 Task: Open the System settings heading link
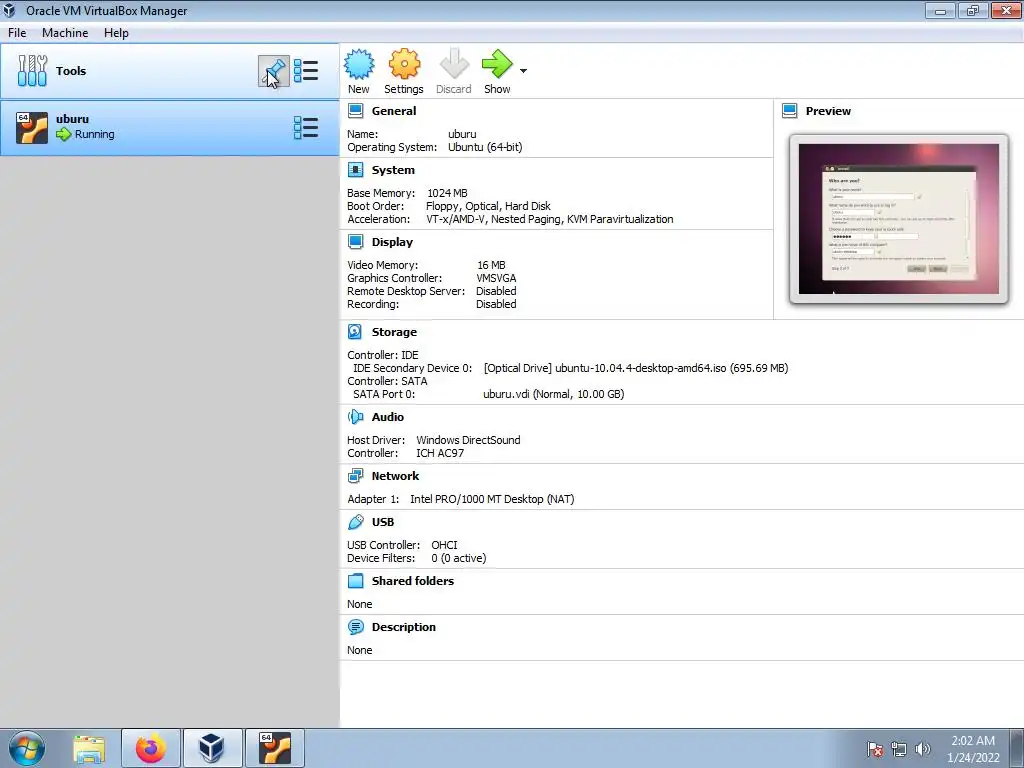[x=393, y=170]
